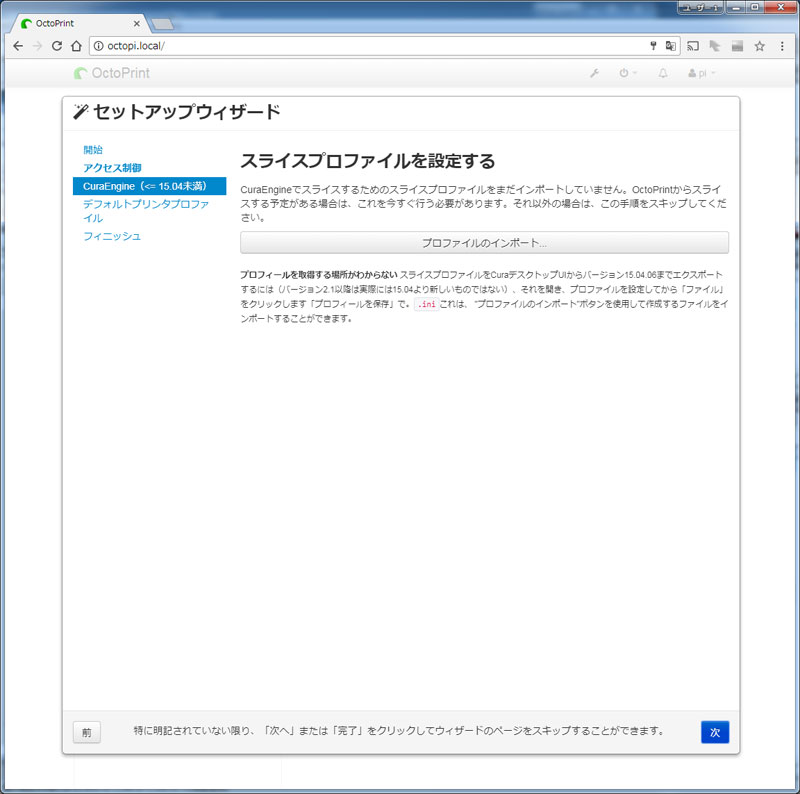
Task: Open the Chrome three-dot menu
Action: [x=782, y=46]
